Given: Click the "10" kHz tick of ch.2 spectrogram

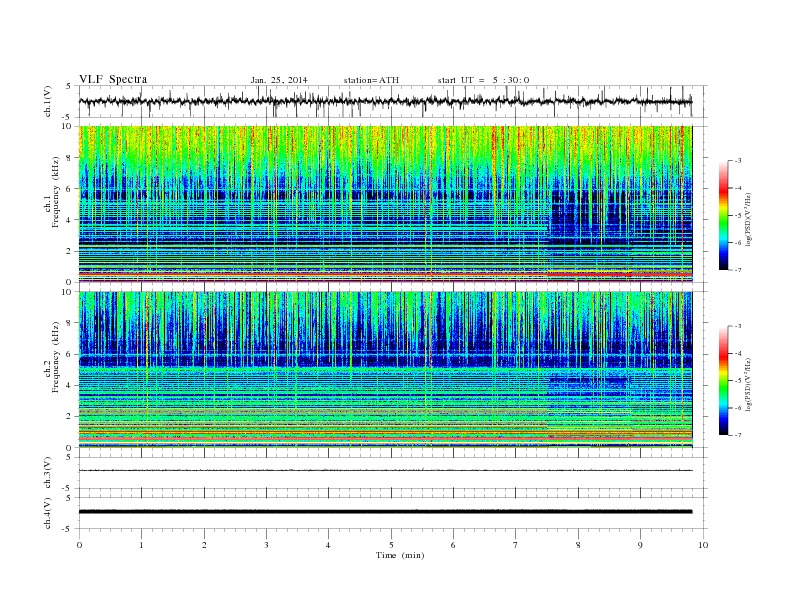Looking at the screenshot, I should 67,292.
